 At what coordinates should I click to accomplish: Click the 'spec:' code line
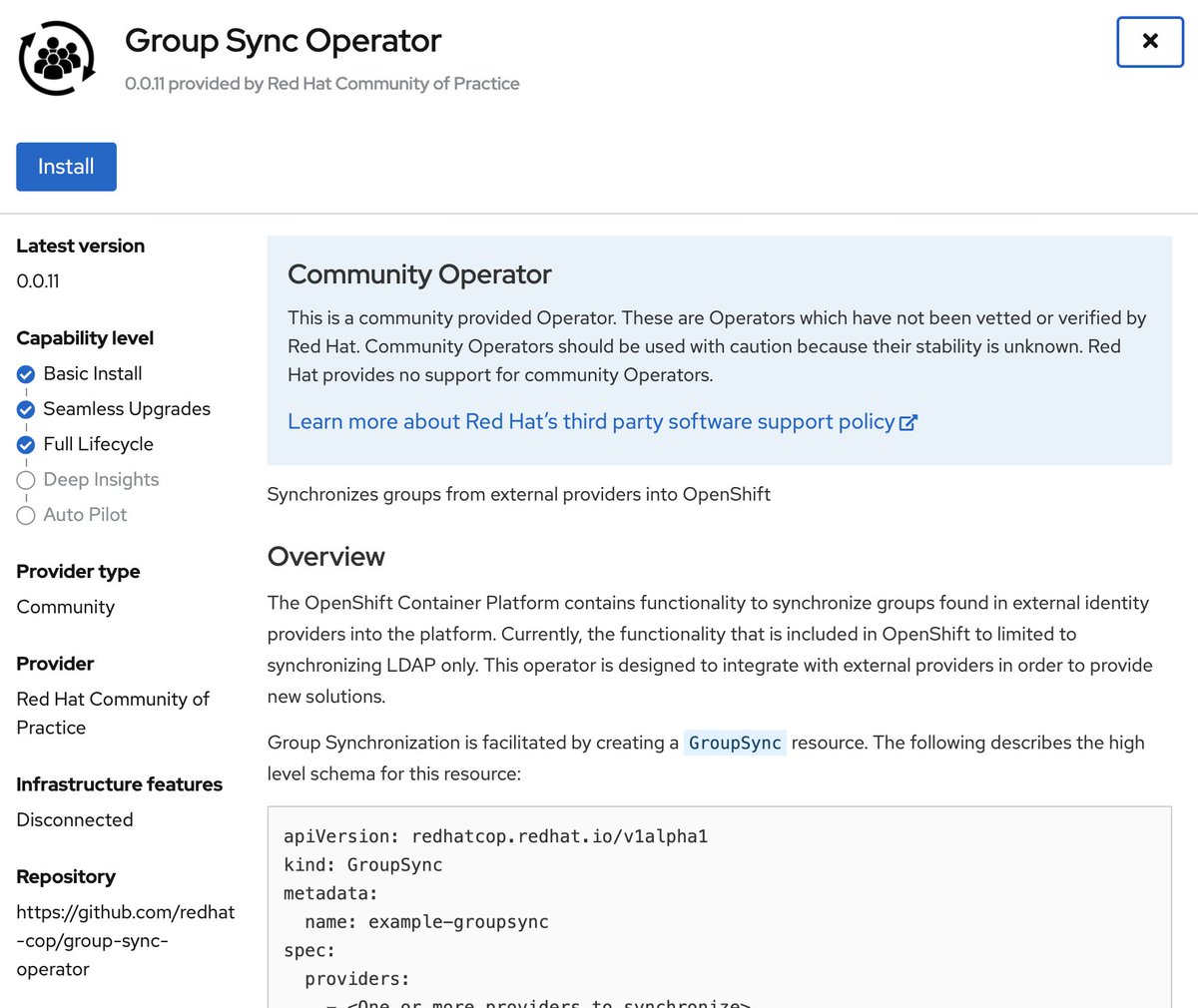[x=309, y=950]
